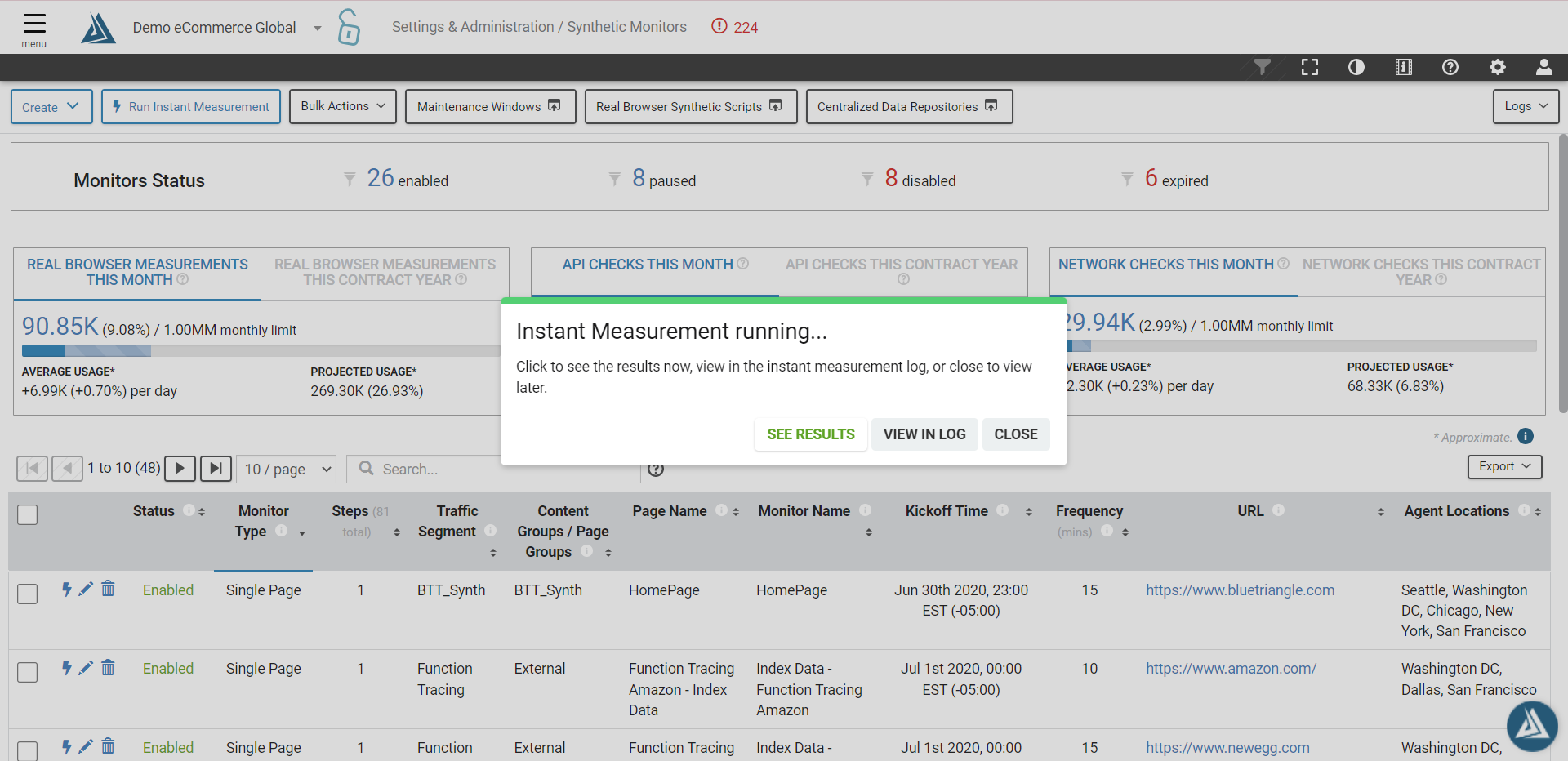Click the unlocked padlock icon
Screen dimensions: 1568x761
coord(349,27)
